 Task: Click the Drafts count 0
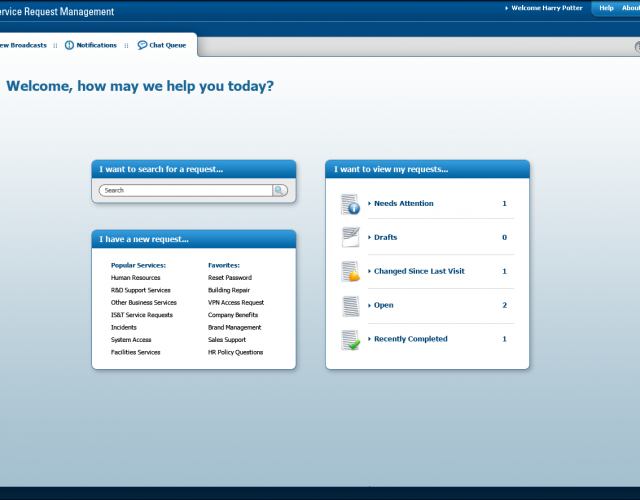(x=504, y=237)
